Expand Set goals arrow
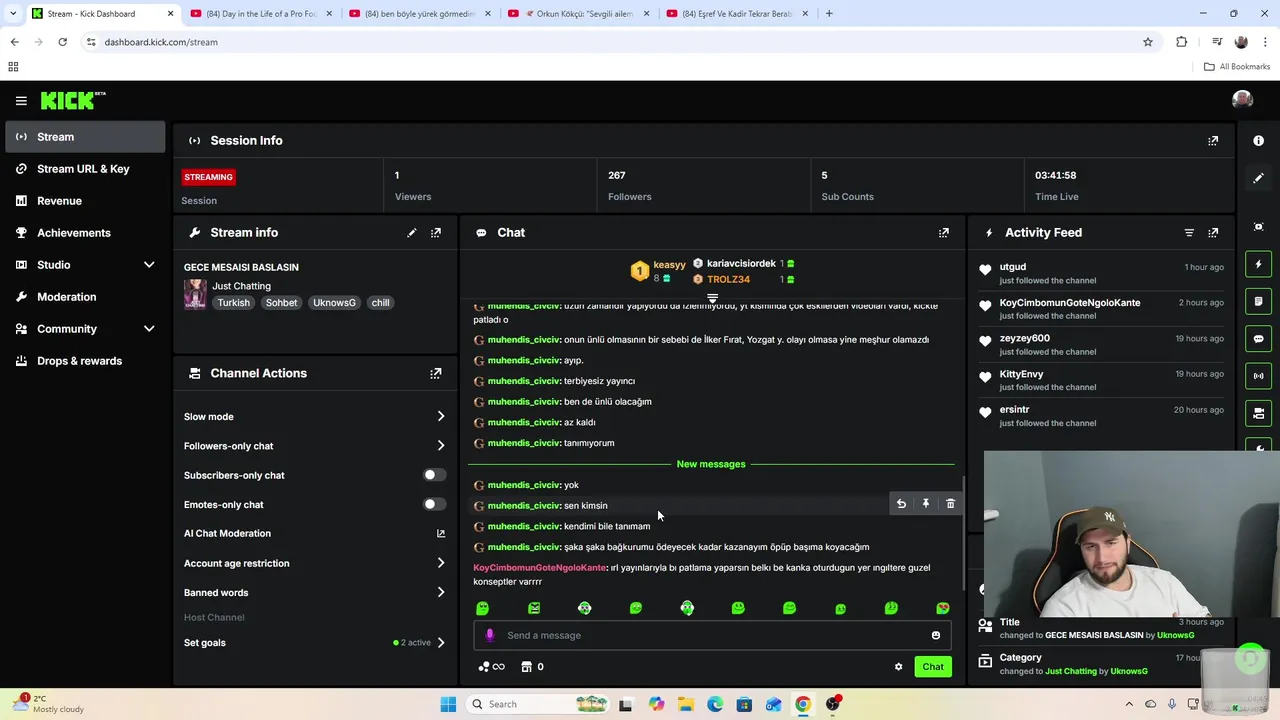 pos(441,643)
